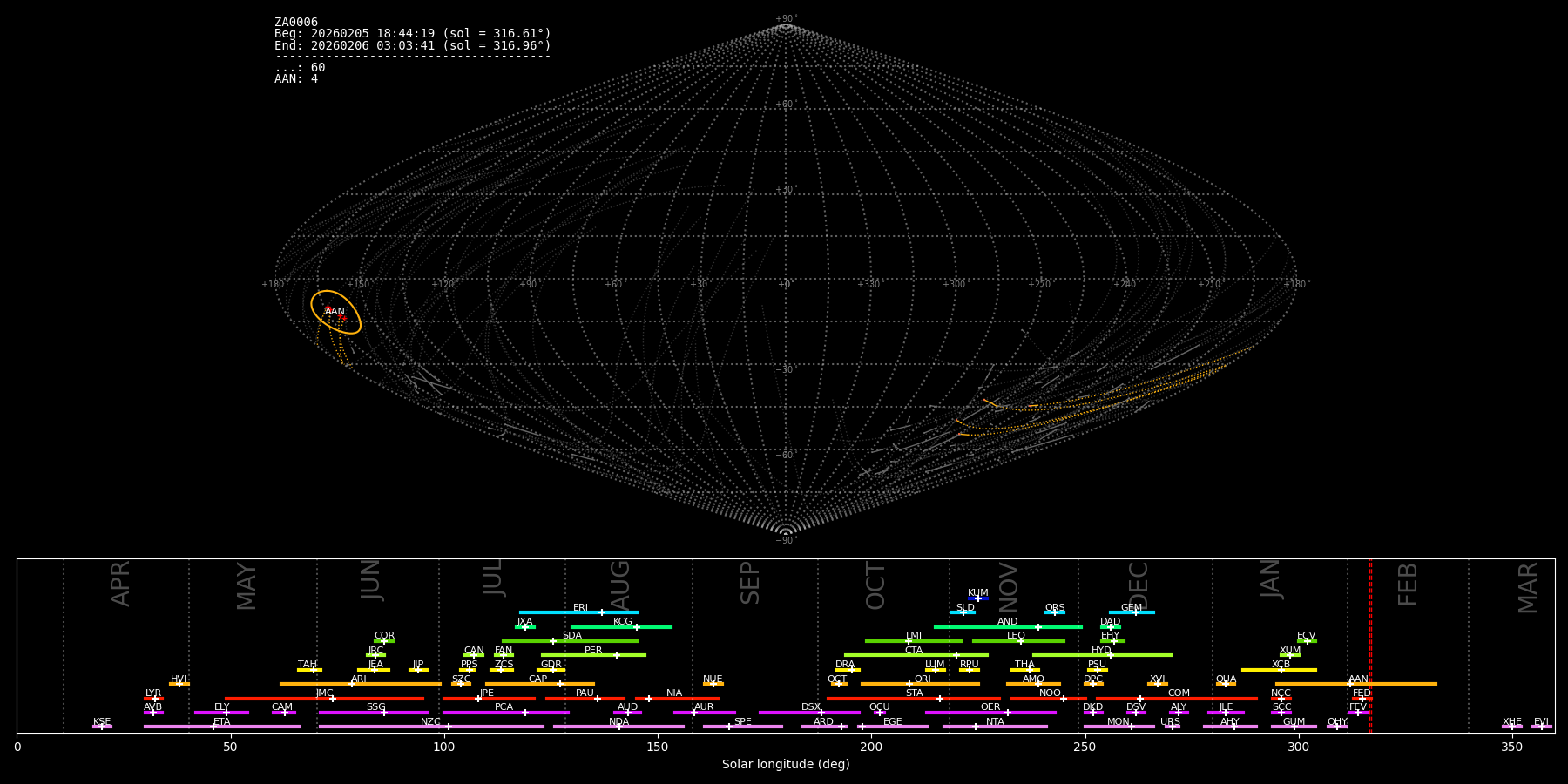Click the Beg: 20260205 18:44:19 line
The image size is (1568, 784).
(x=413, y=34)
